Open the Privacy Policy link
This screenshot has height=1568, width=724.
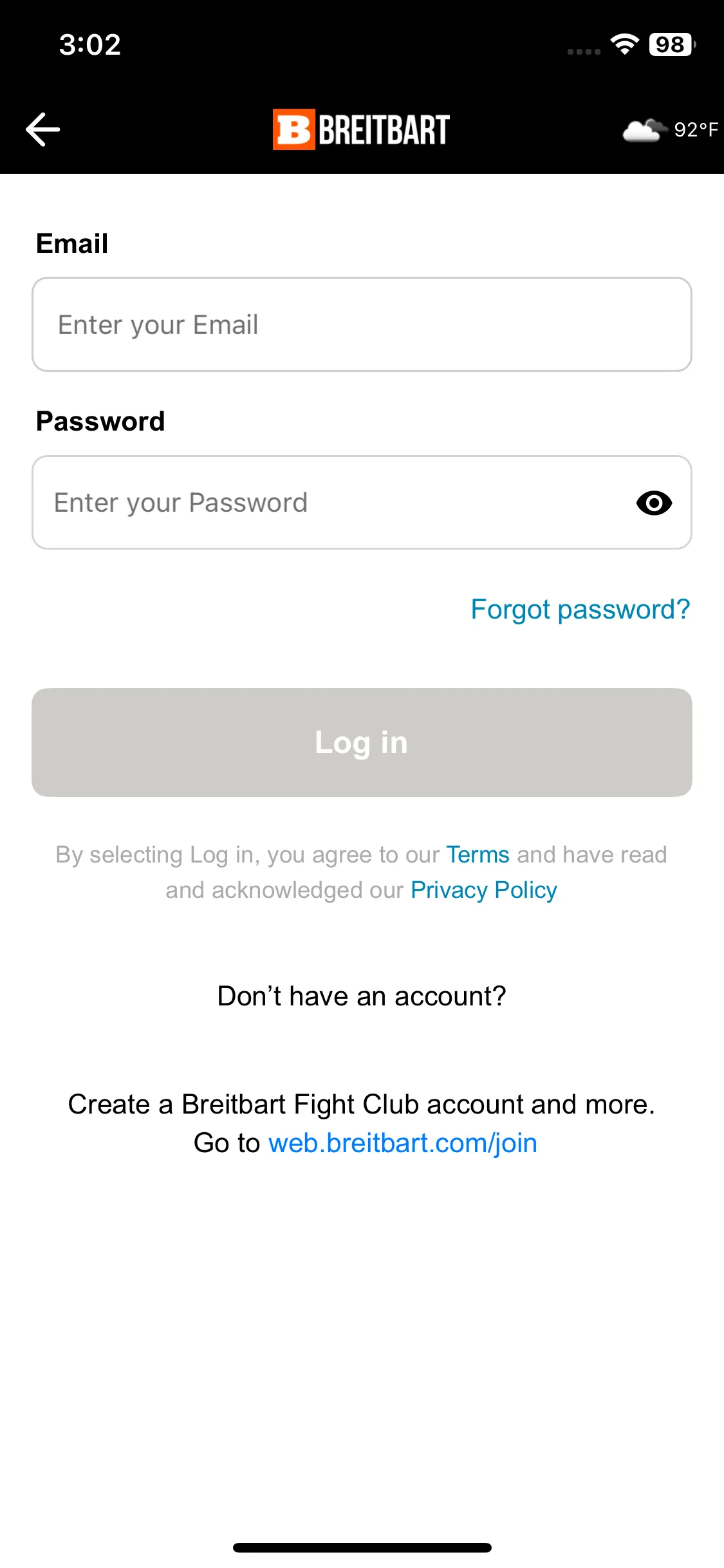click(484, 890)
